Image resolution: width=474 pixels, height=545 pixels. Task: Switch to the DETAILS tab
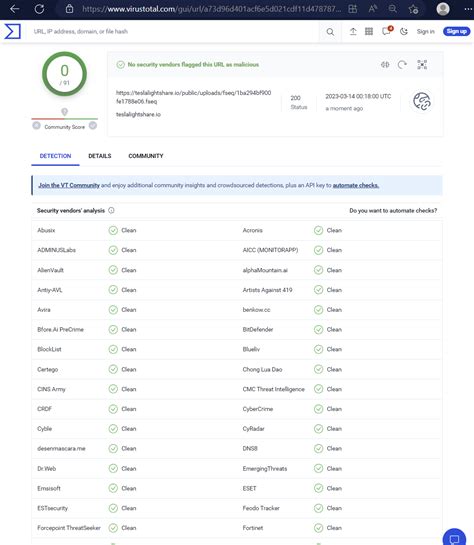[x=100, y=156]
